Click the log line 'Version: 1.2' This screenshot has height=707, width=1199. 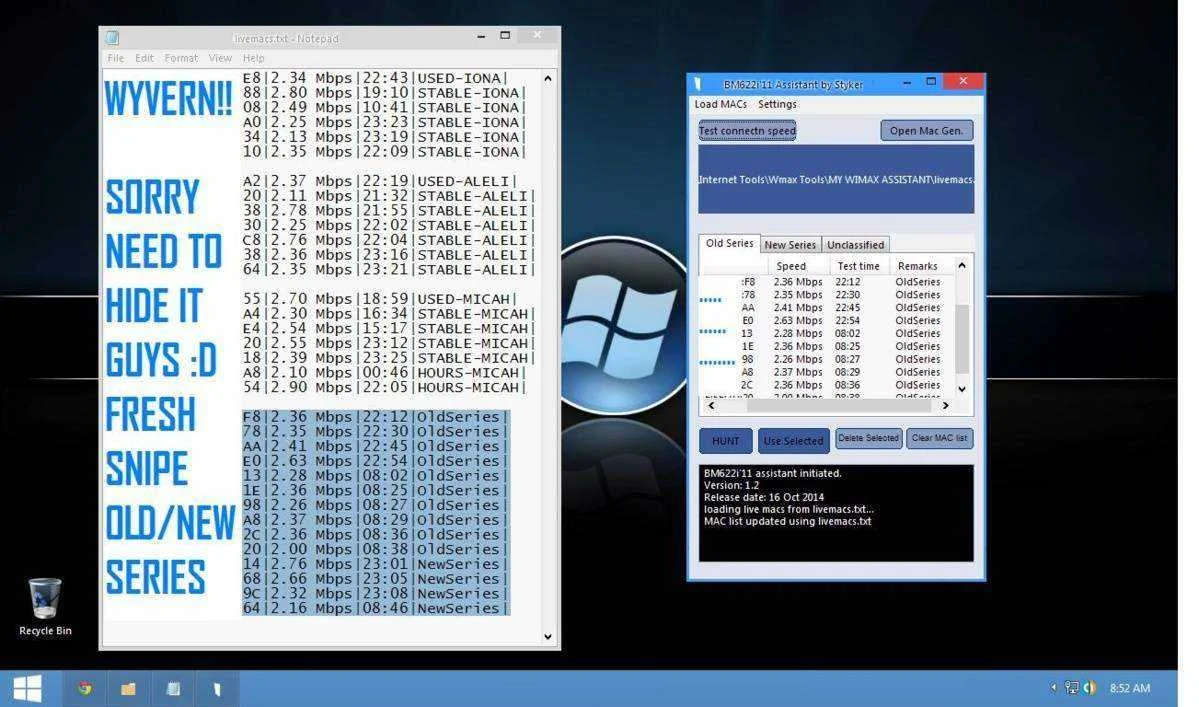(731, 485)
